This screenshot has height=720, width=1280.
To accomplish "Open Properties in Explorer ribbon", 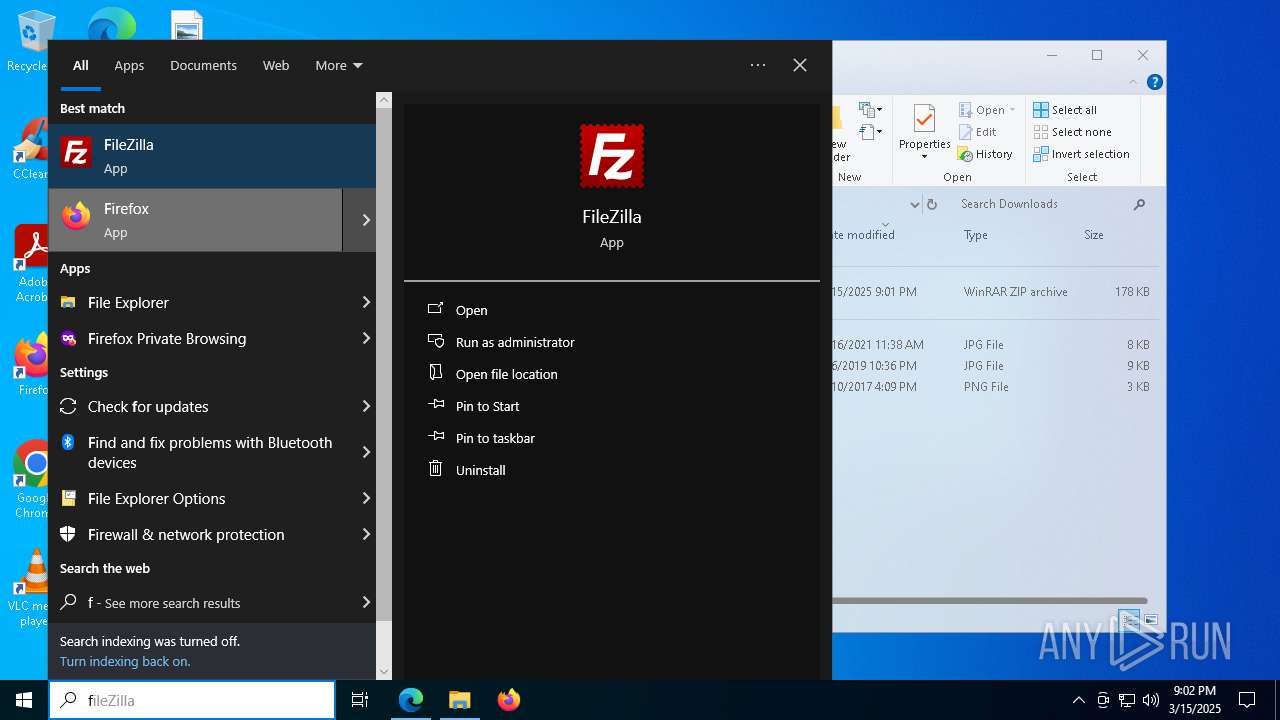I will click(x=924, y=131).
